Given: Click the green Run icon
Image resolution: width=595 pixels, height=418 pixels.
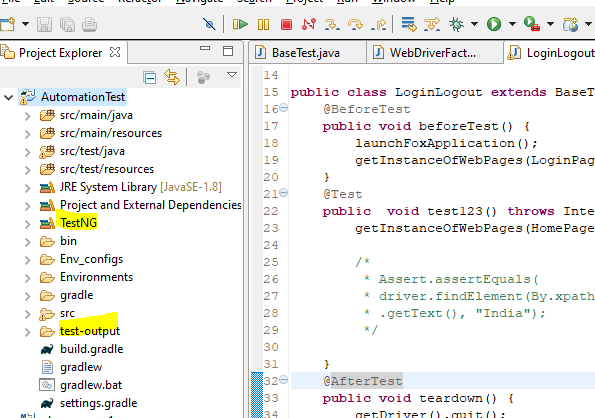Looking at the screenshot, I should pyautogui.click(x=494, y=25).
